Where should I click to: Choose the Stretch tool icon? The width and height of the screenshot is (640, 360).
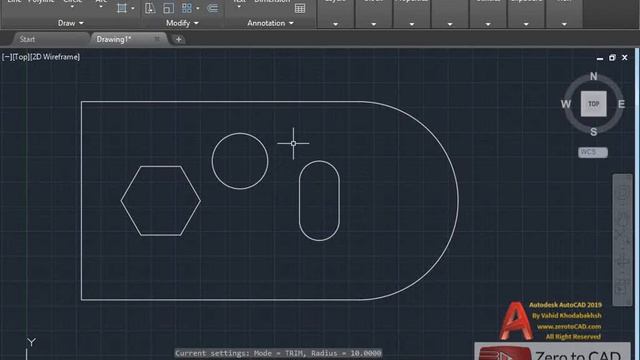tap(150, 8)
